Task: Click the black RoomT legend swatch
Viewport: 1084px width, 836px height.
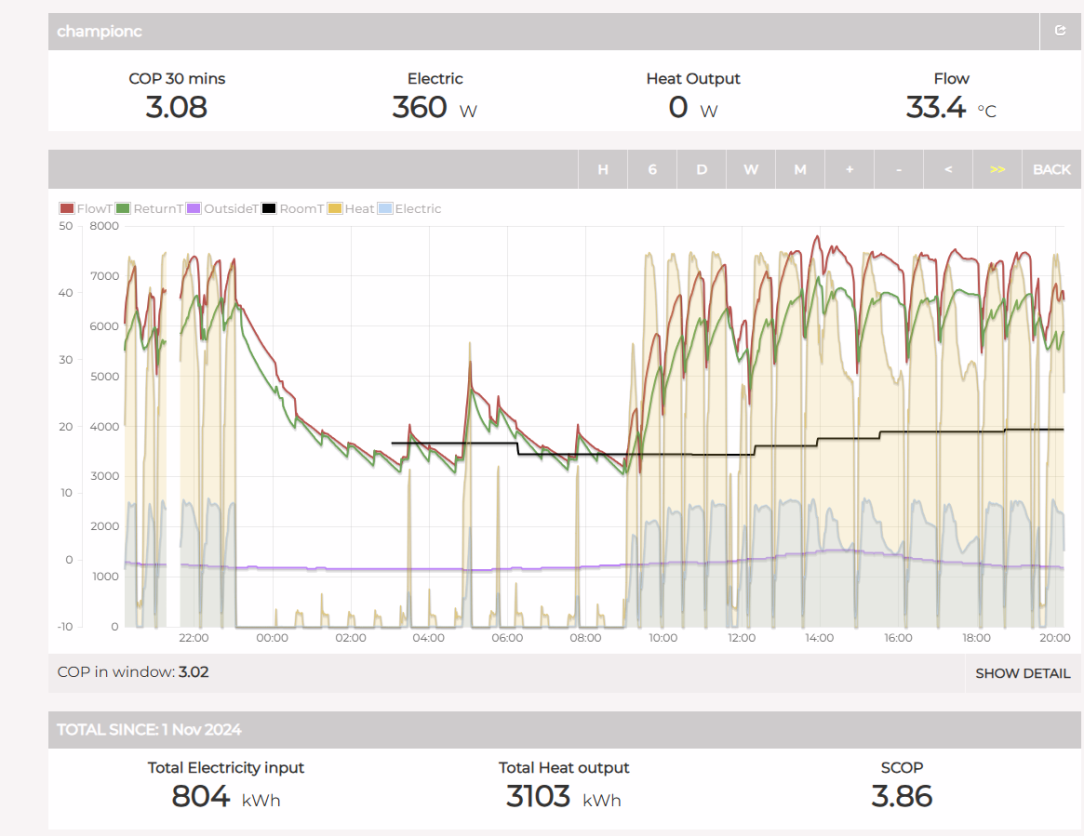Action: pos(269,208)
